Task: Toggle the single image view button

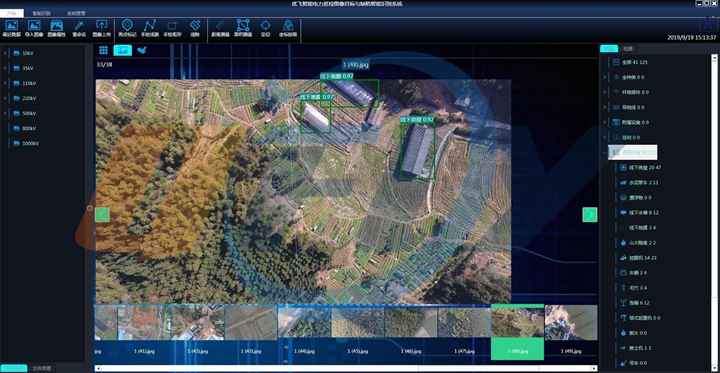Action: click(x=123, y=50)
